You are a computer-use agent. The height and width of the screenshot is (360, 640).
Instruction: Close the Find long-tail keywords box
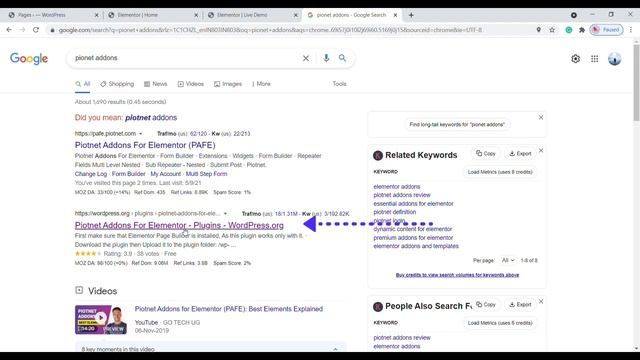point(541,118)
